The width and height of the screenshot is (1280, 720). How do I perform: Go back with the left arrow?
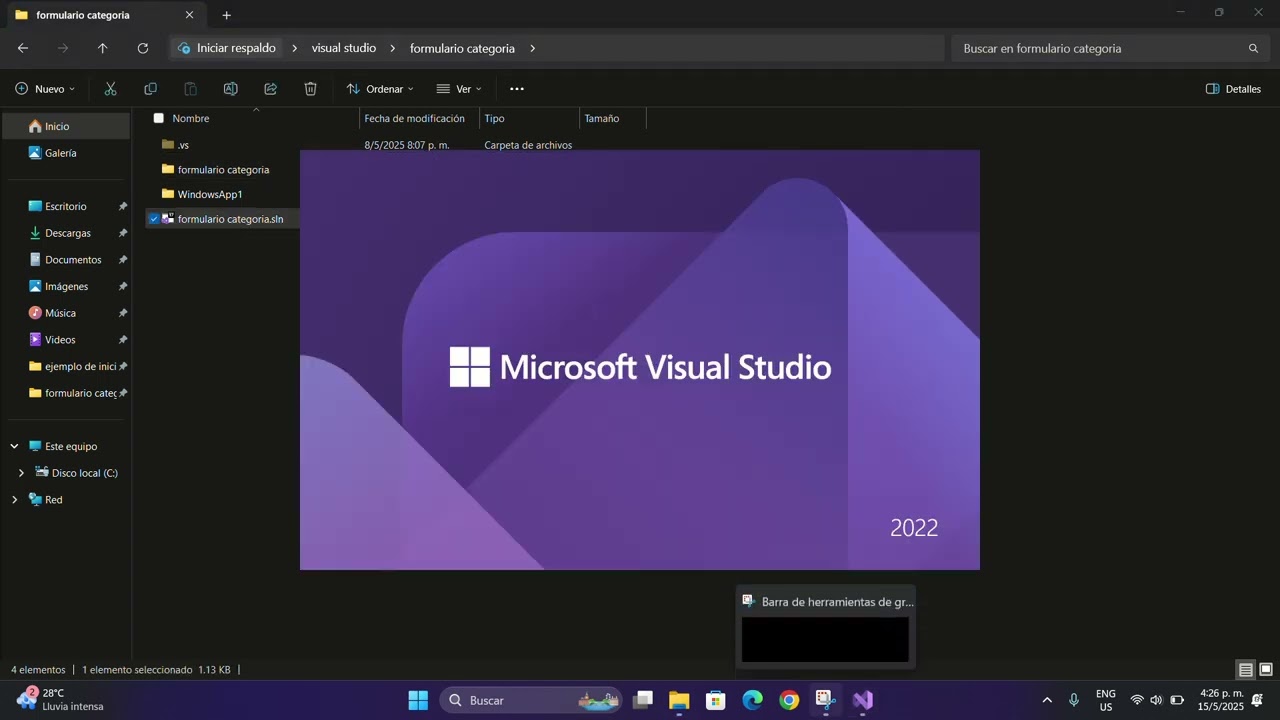coord(23,48)
